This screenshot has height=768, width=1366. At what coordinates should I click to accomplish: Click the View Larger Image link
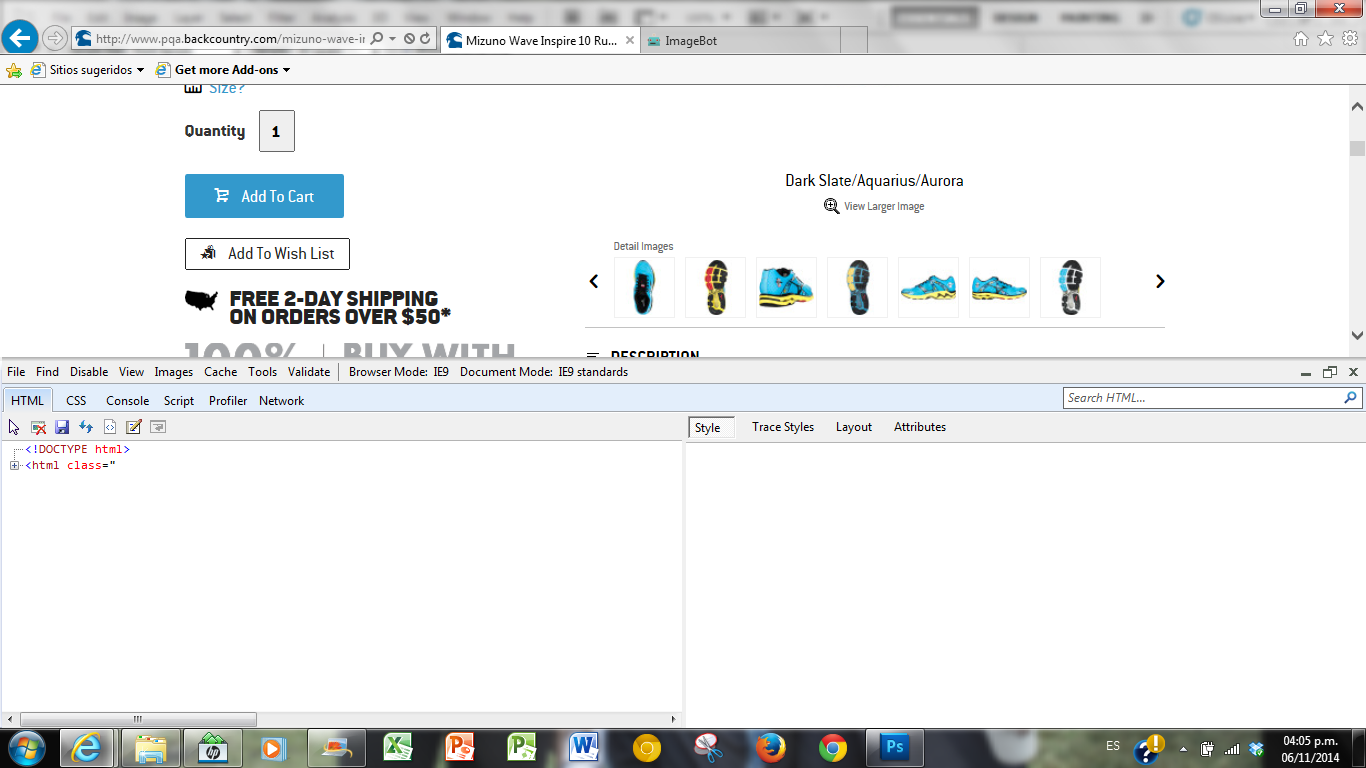pyautogui.click(x=883, y=207)
